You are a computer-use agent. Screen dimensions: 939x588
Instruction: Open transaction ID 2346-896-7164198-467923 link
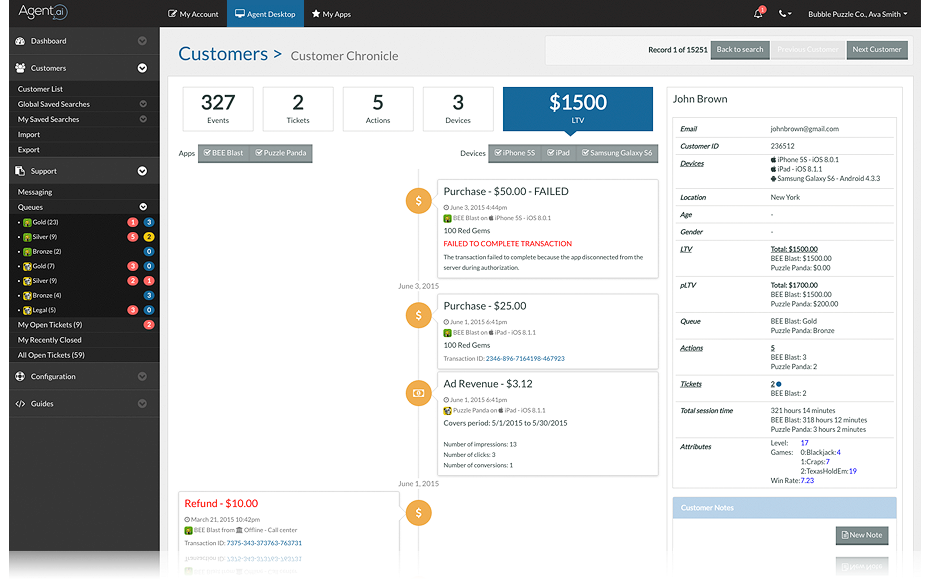525,359
